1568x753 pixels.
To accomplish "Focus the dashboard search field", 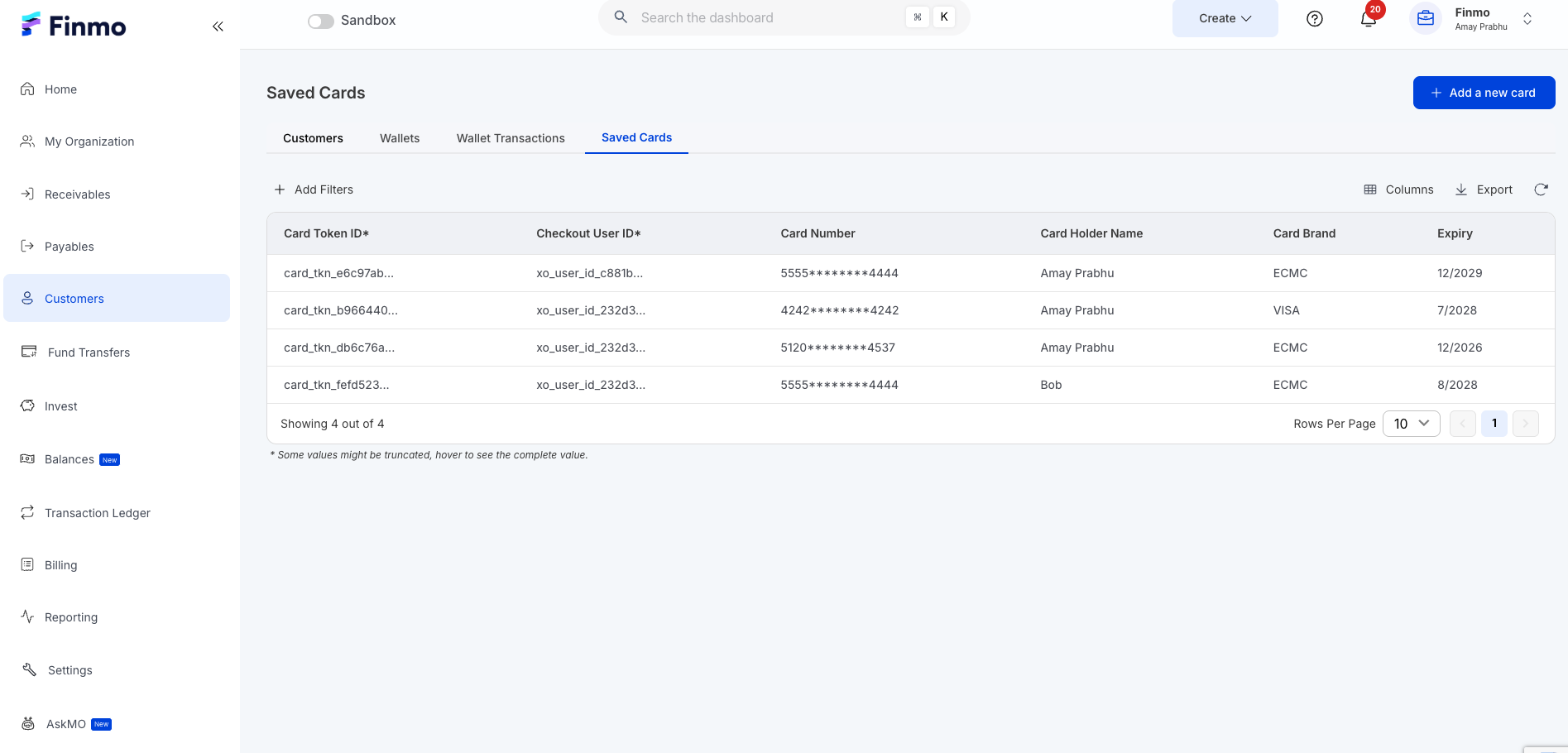I will [x=784, y=17].
